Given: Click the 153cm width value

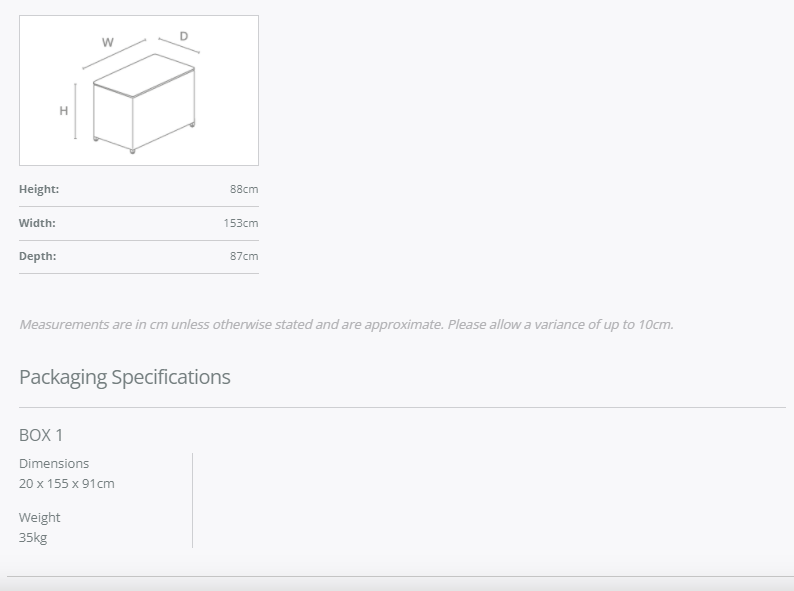Looking at the screenshot, I should pyautogui.click(x=241, y=223).
